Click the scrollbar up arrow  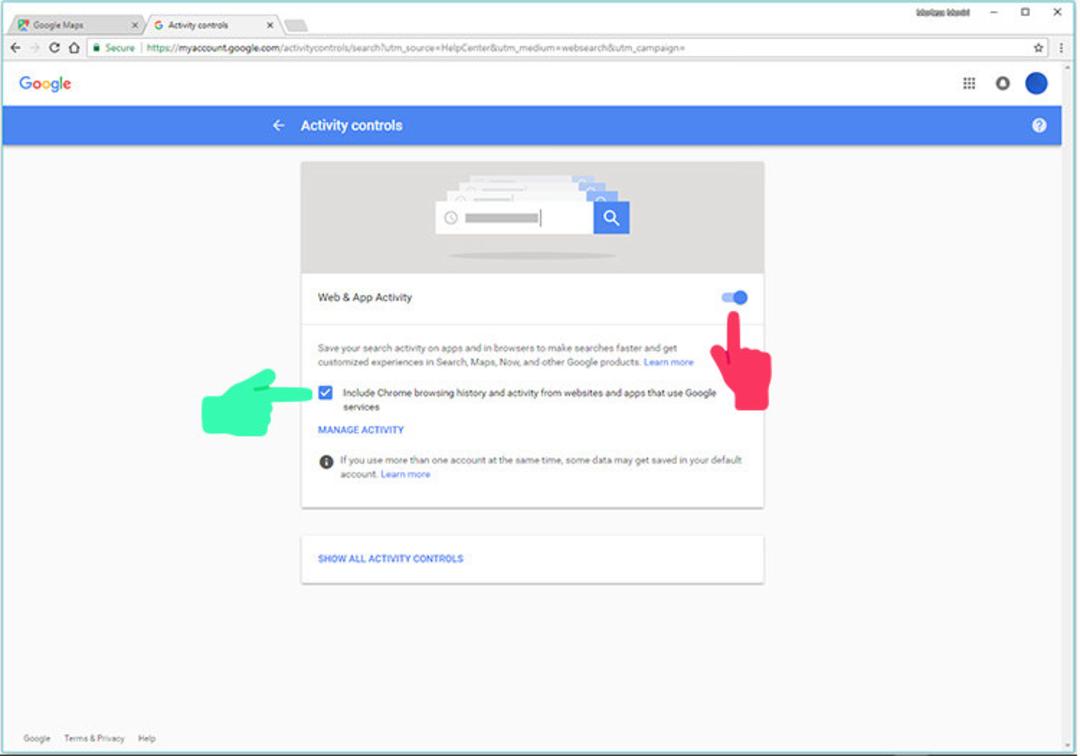tap(1068, 67)
